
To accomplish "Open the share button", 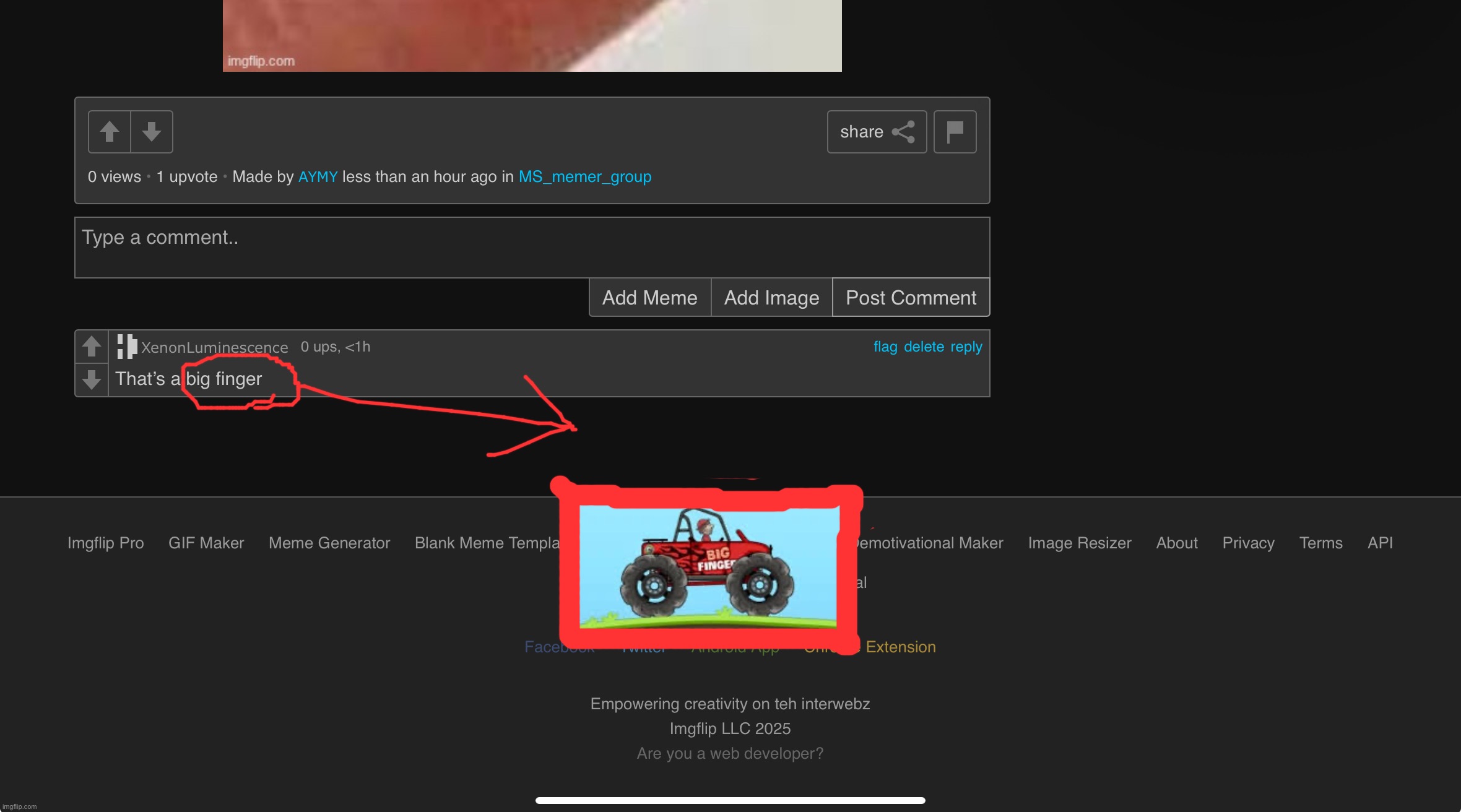I will 877,132.
